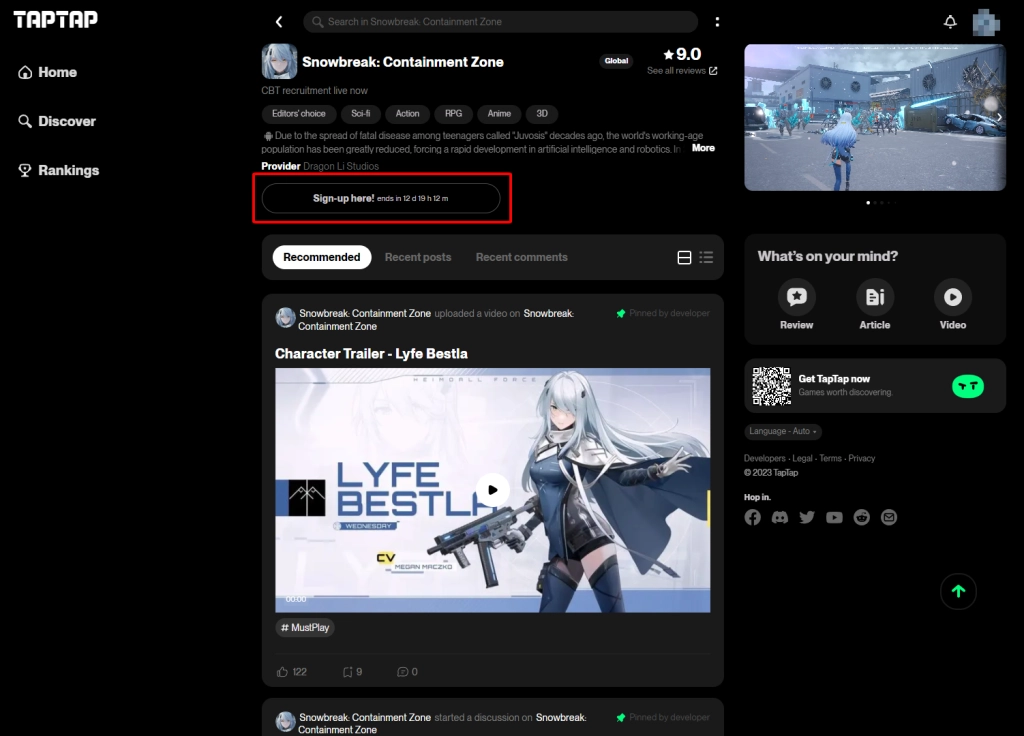Open the #MustPlay hashtag
Viewport: 1024px width, 736px height.
pyautogui.click(x=305, y=628)
